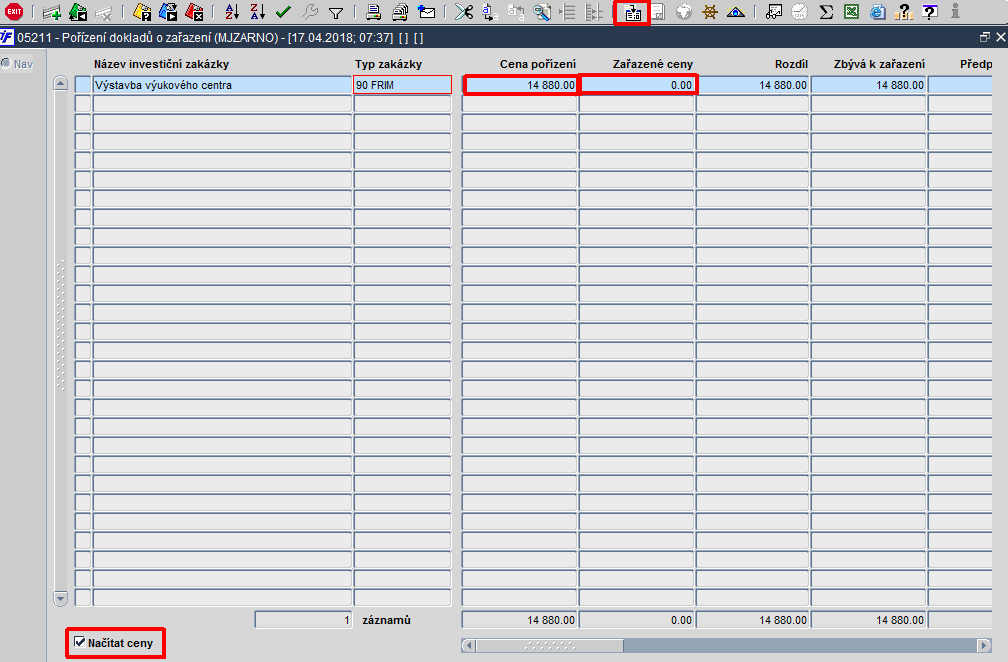Click the ship wheel icon

point(710,12)
